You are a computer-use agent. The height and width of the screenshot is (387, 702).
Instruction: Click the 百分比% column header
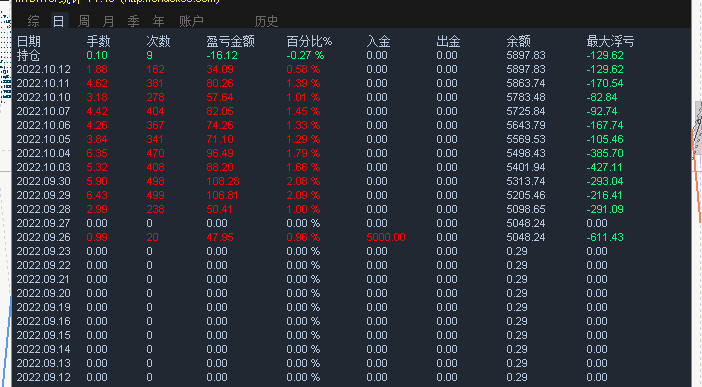pyautogui.click(x=309, y=42)
